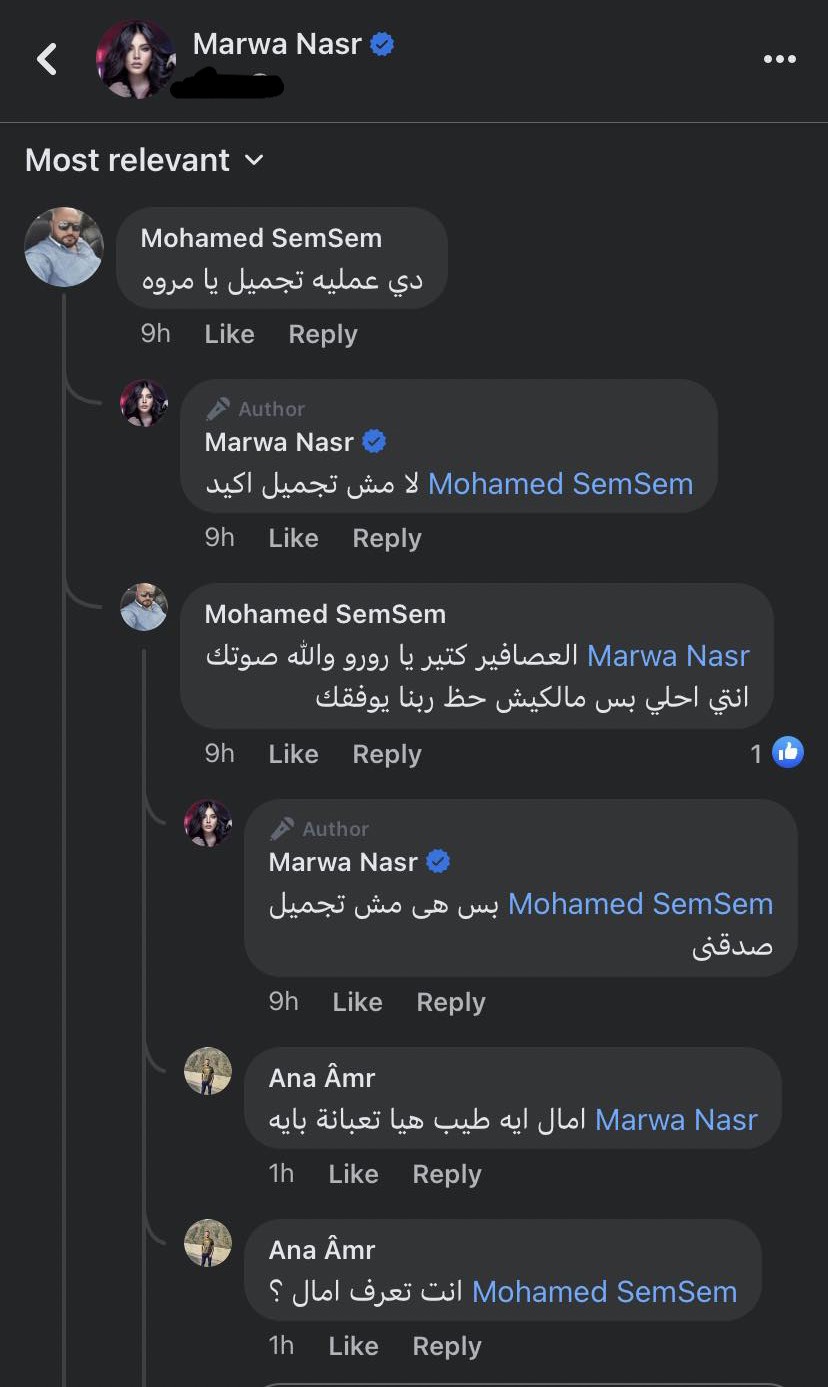
Task: Reply to Marwa Nasr's first author reply
Action: (386, 538)
